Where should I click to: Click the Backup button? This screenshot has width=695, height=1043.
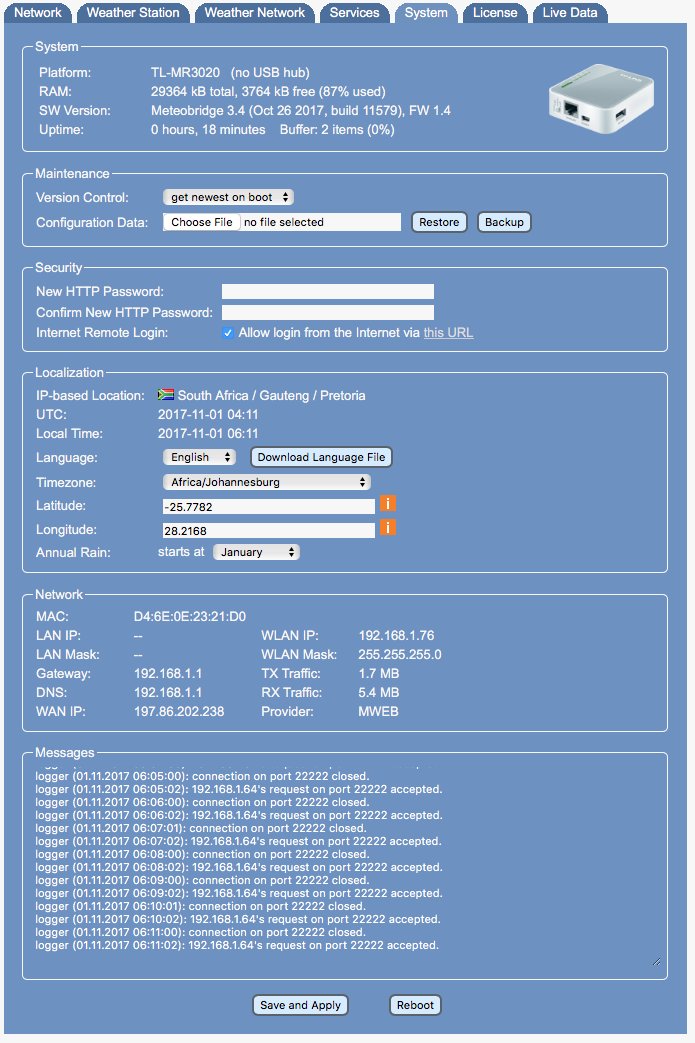(x=504, y=222)
